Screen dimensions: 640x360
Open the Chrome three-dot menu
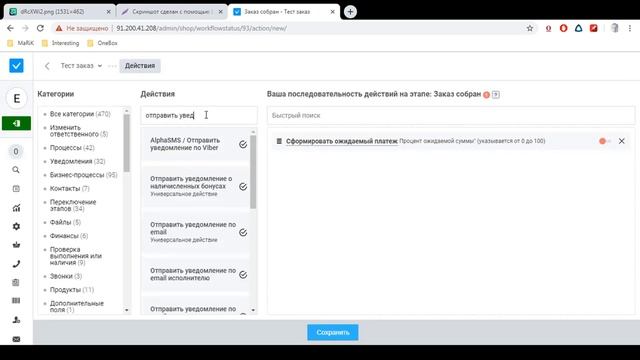click(x=630, y=28)
